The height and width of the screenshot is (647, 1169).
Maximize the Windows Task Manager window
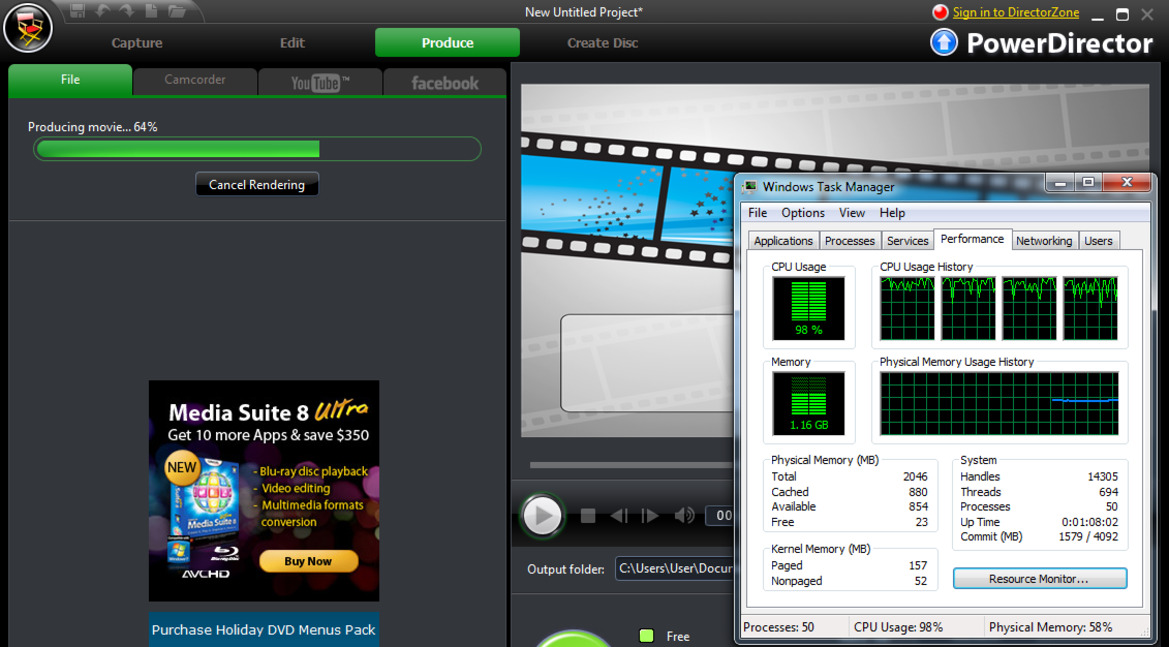[1088, 183]
